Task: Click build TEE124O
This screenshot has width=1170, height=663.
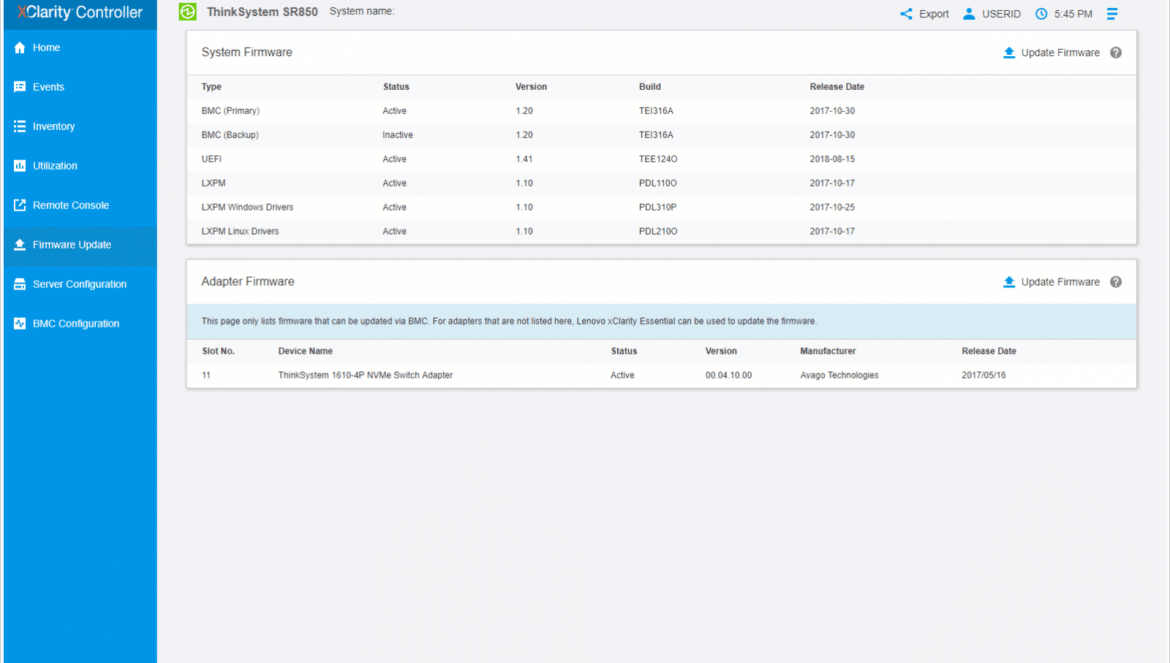Action: click(x=657, y=159)
